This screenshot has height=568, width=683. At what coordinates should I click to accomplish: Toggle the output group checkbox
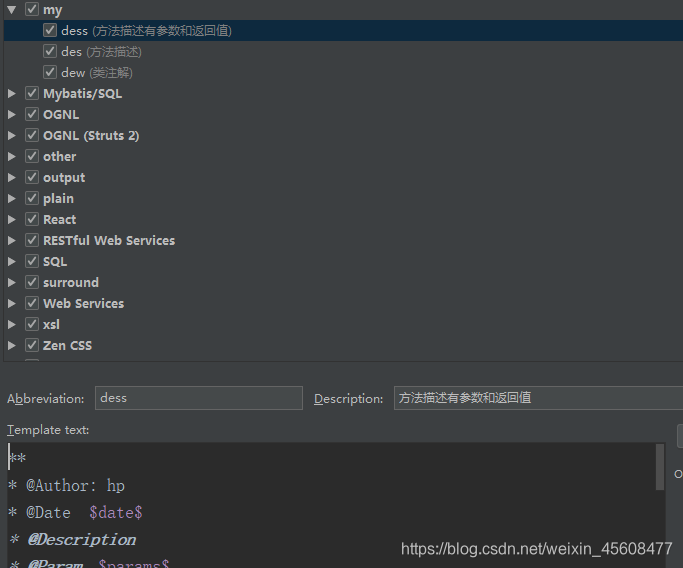tap(32, 177)
